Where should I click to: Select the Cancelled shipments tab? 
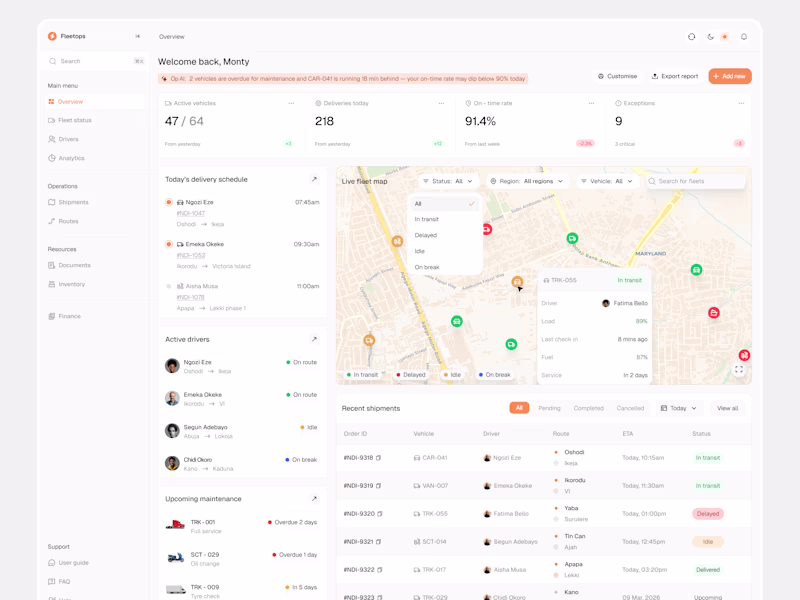tap(630, 408)
